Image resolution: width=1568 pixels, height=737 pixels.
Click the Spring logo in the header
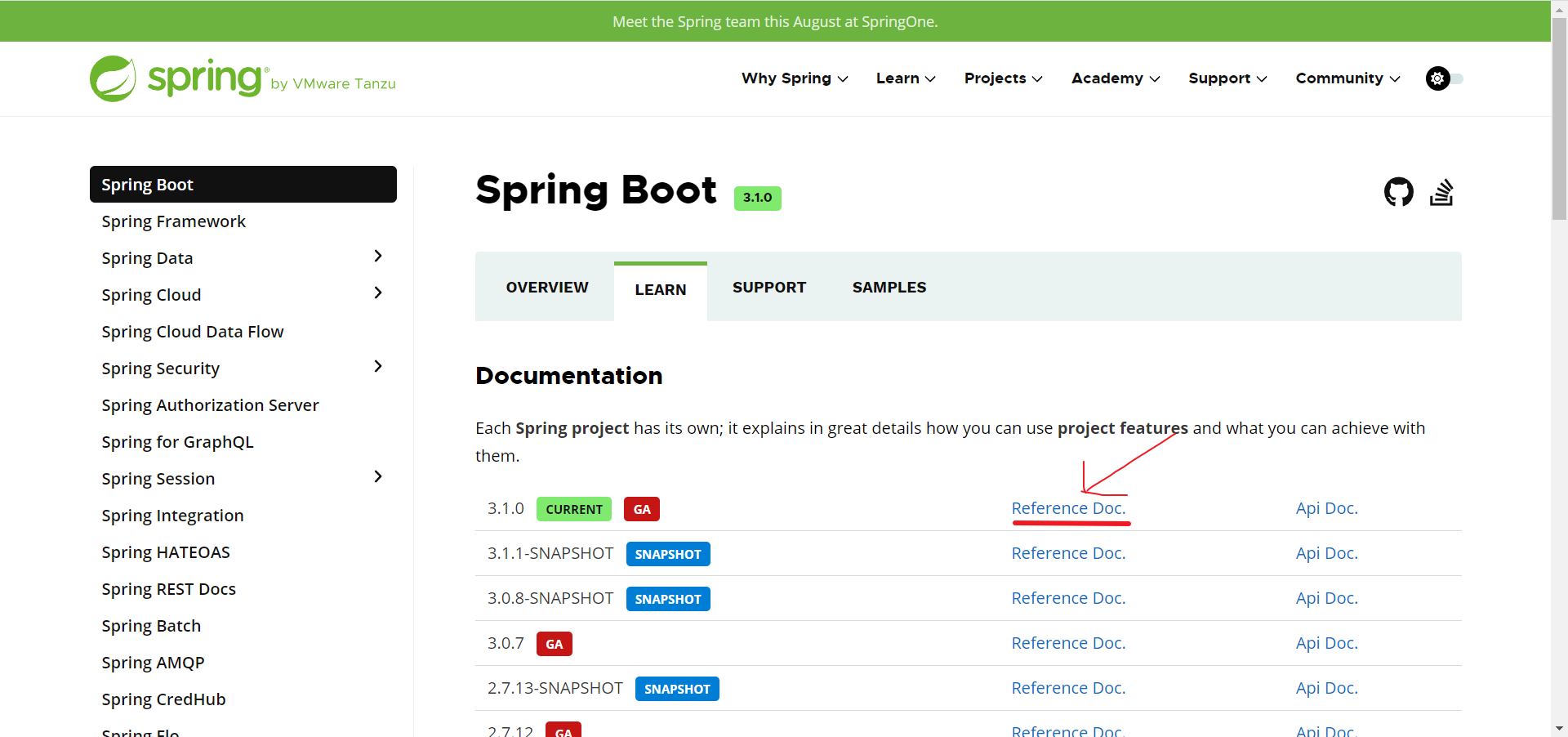pos(243,78)
